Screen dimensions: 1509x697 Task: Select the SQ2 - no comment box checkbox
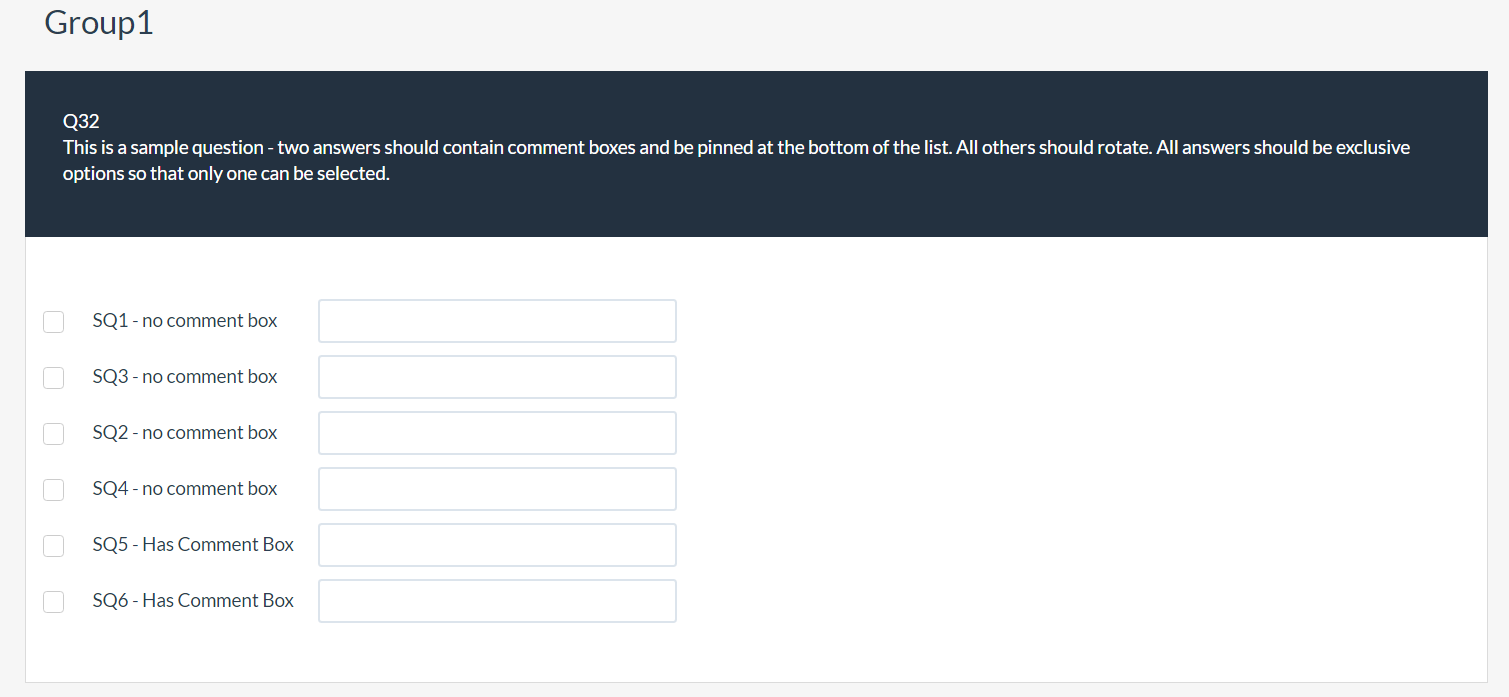click(54, 434)
